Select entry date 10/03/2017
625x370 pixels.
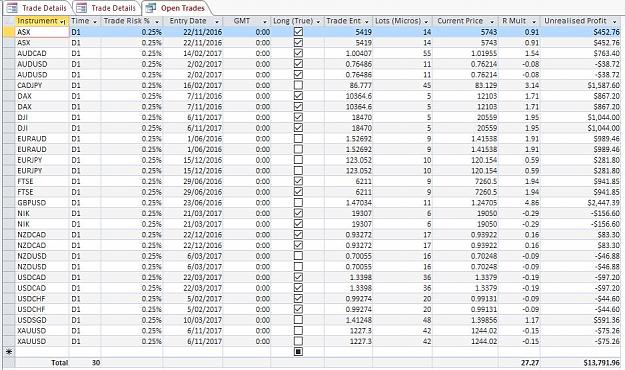[x=202, y=320]
